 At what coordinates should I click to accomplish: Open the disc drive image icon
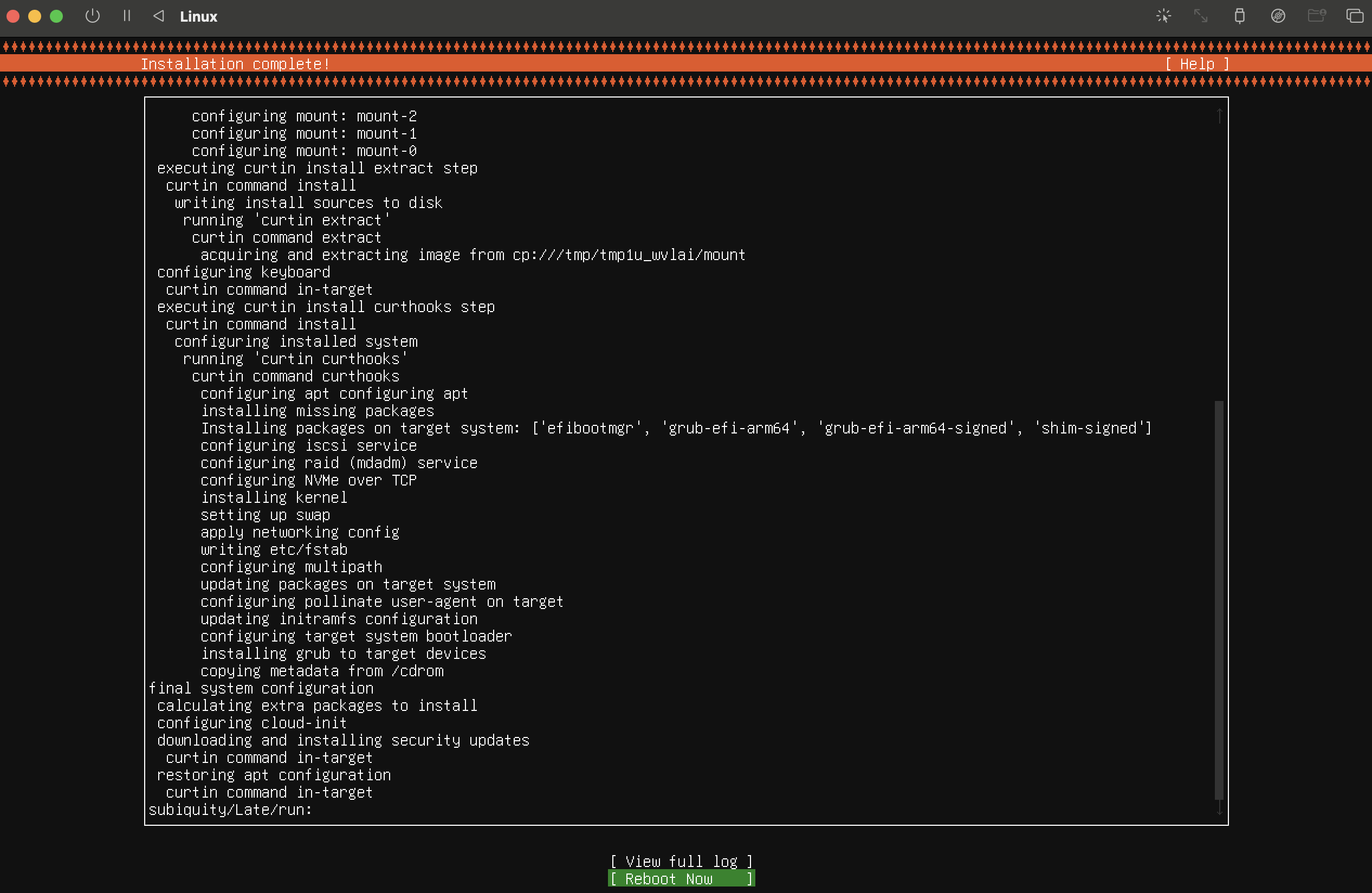tap(1278, 16)
